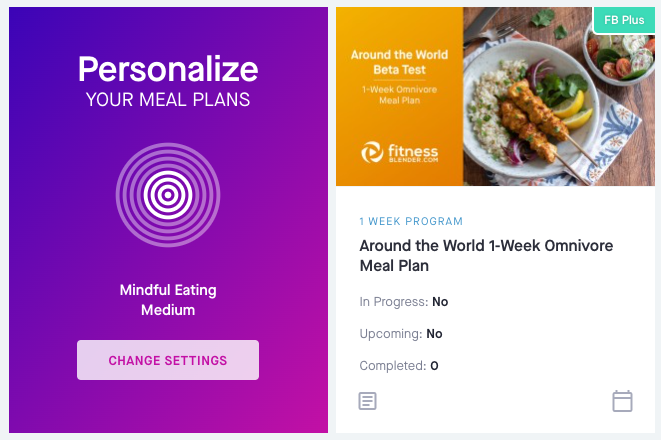661x440 pixels.
Task: Click the Mindful Eating setting text
Action: 168,290
